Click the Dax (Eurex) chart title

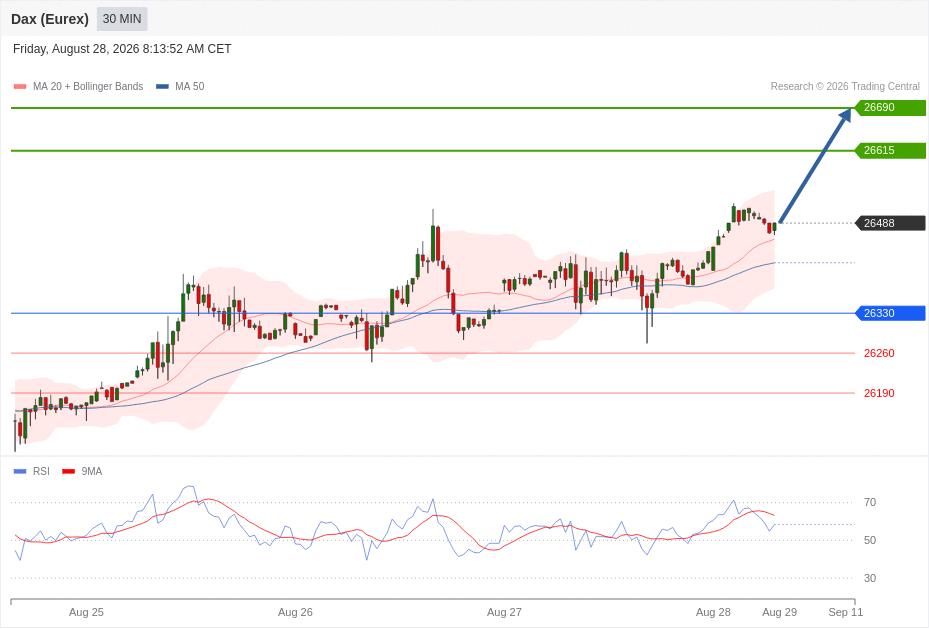(x=50, y=19)
